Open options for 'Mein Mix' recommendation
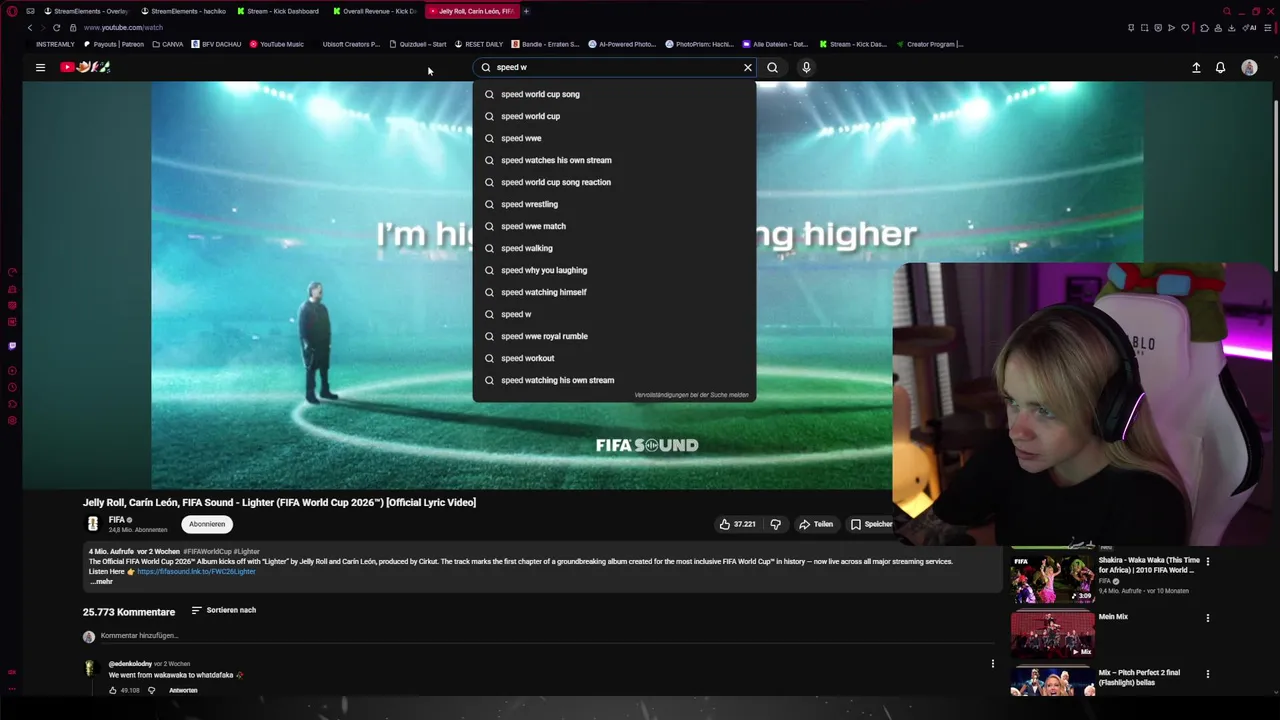Screen dimensions: 1280x720 pyautogui.click(x=1207, y=618)
